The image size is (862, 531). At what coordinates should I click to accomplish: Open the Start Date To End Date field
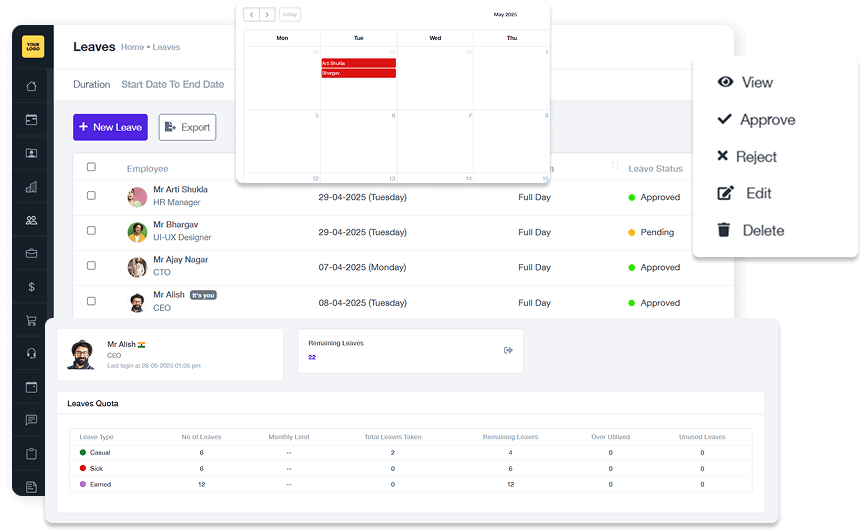173,84
